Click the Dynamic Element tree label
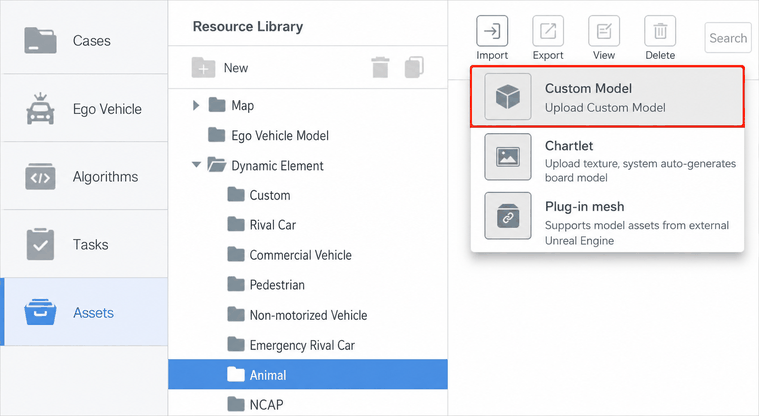 click(x=277, y=166)
